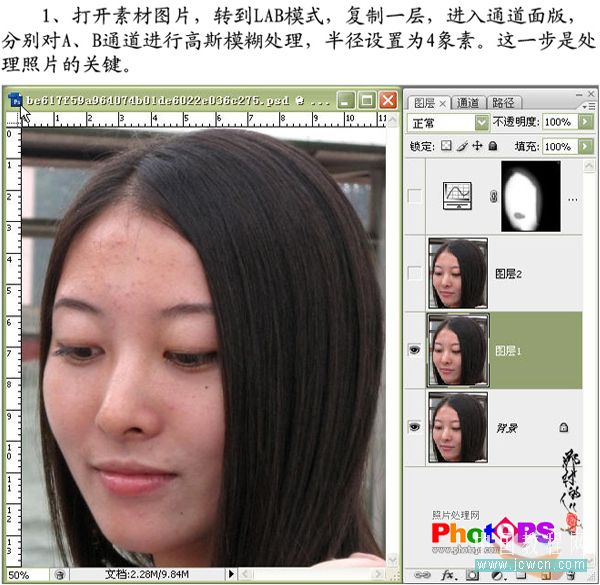600x585 pixels.
Task: Open the fx layer style menu
Action: tap(448, 575)
